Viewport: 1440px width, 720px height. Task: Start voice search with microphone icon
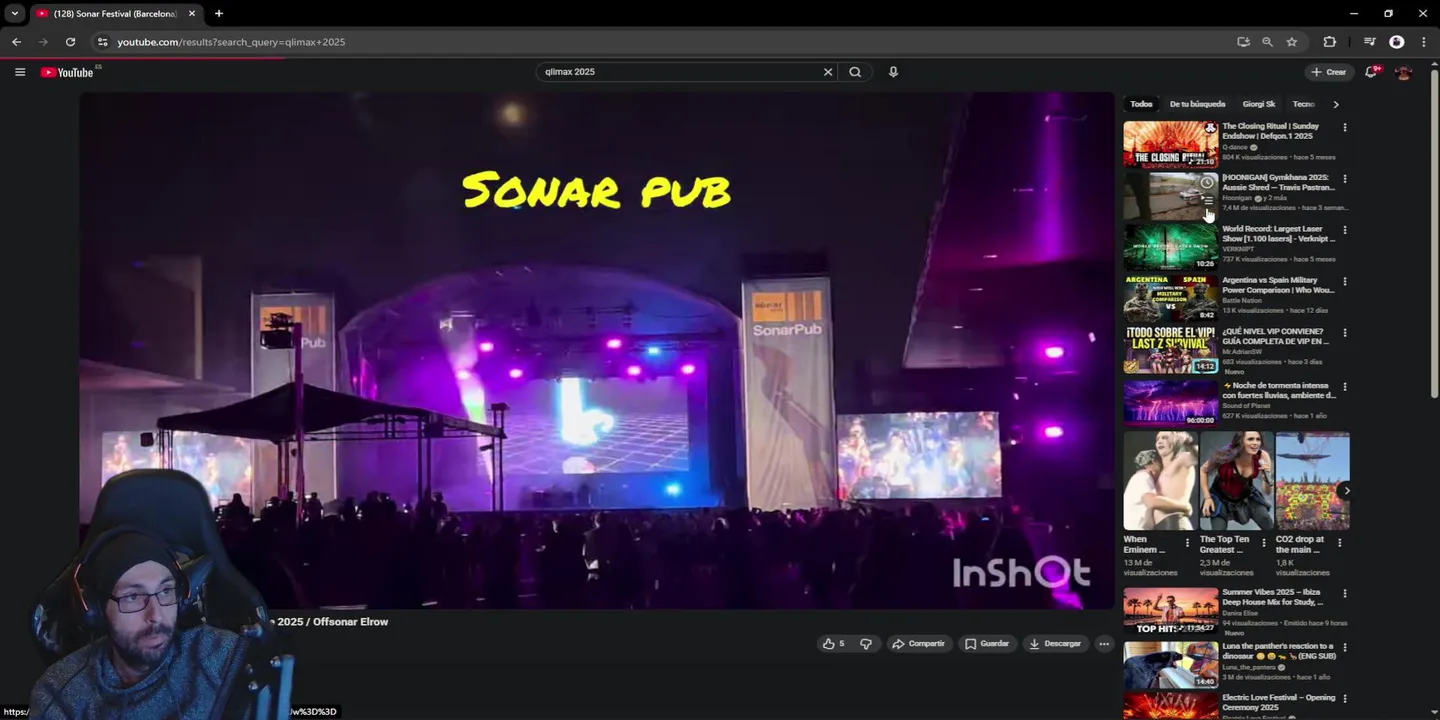(x=893, y=72)
